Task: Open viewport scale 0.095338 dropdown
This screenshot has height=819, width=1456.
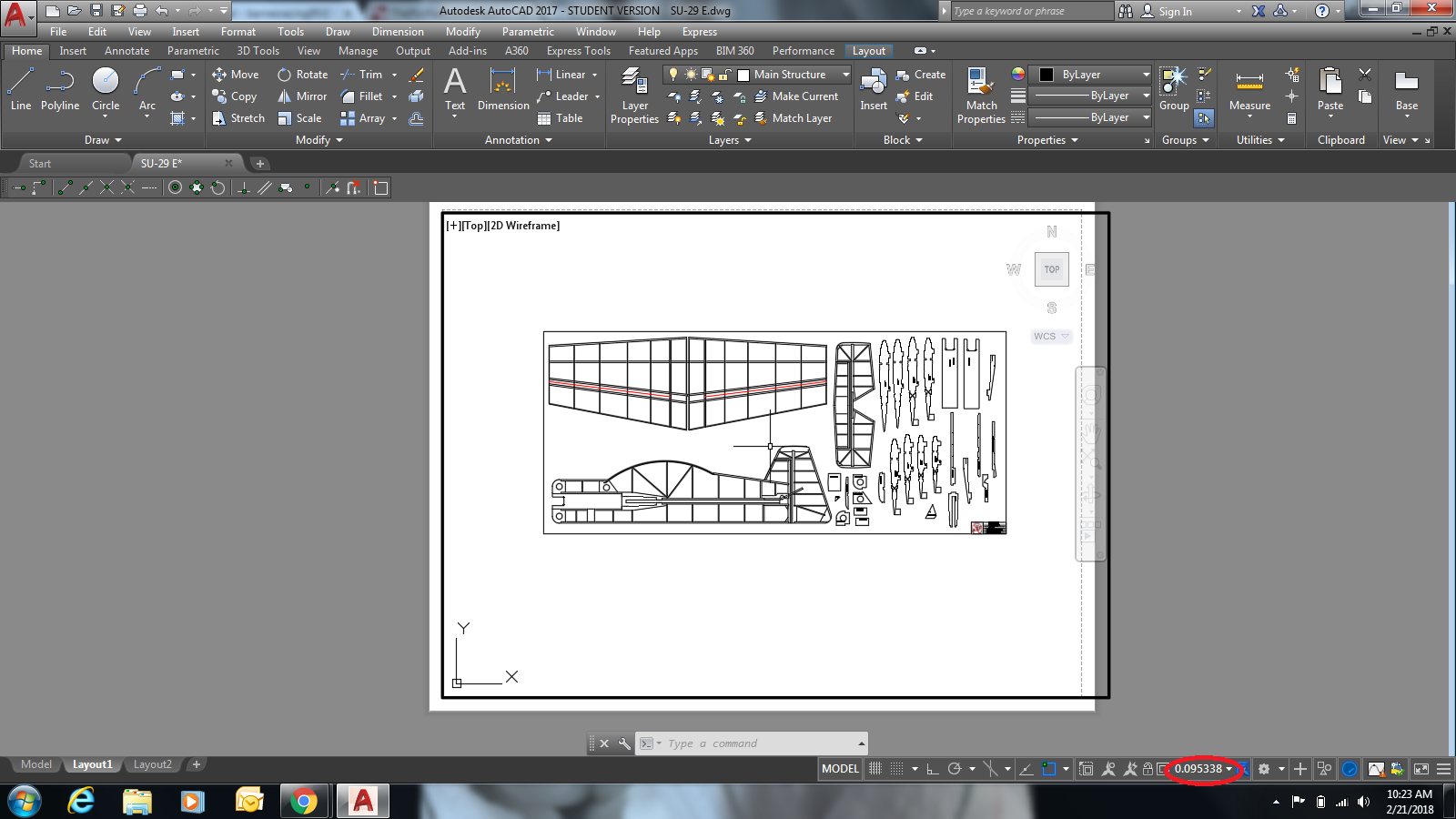Action: 1203,769
